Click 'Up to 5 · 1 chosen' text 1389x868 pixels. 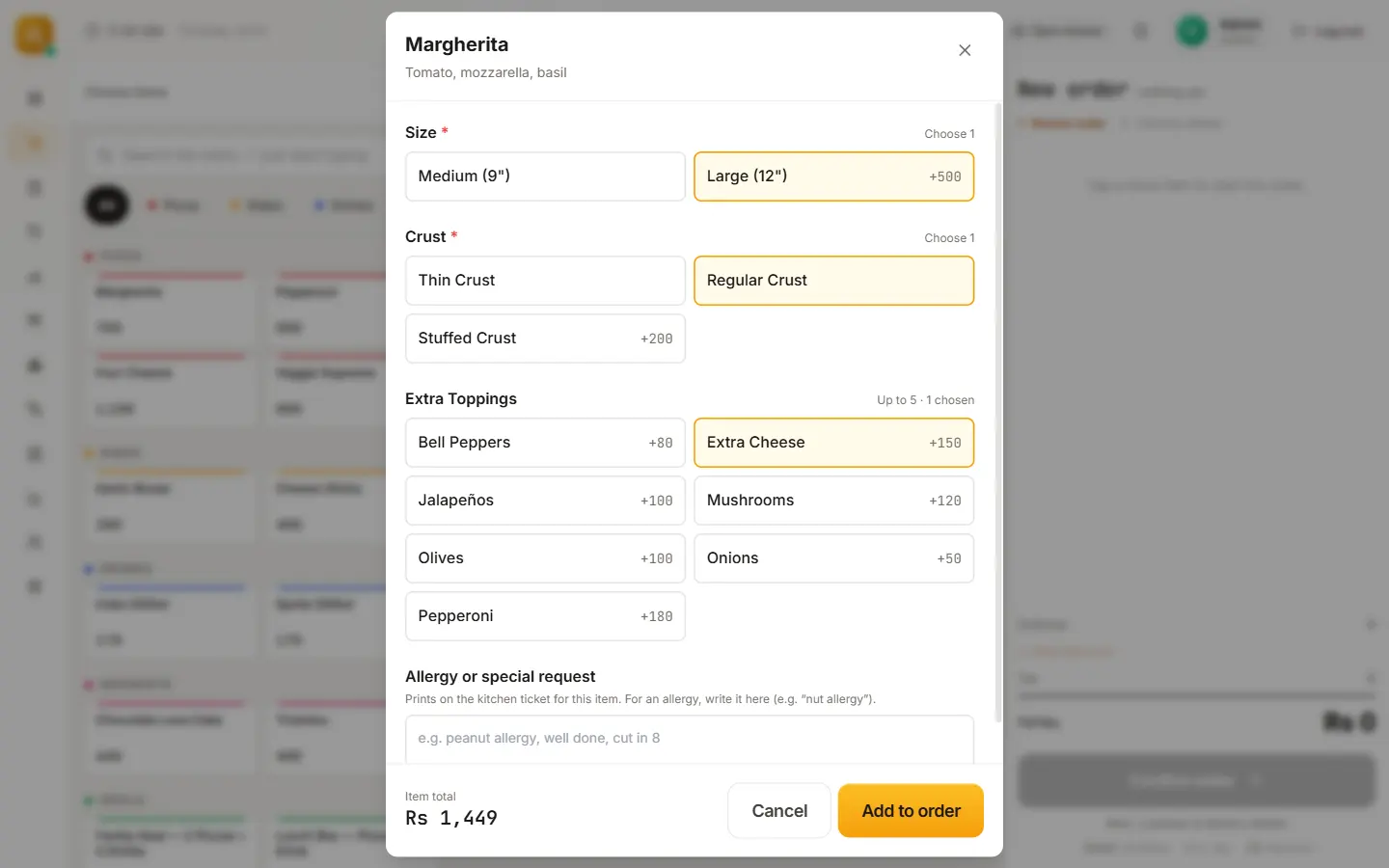(925, 400)
